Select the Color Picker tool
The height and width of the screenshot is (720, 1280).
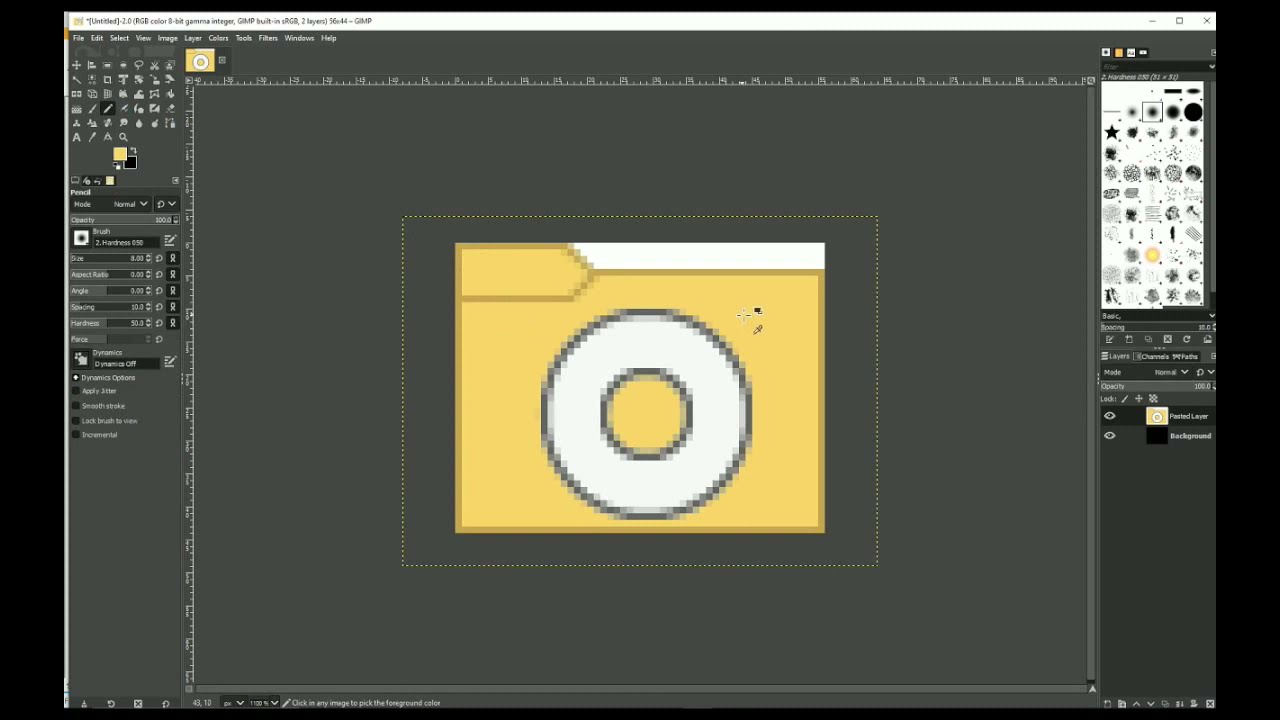coord(92,137)
